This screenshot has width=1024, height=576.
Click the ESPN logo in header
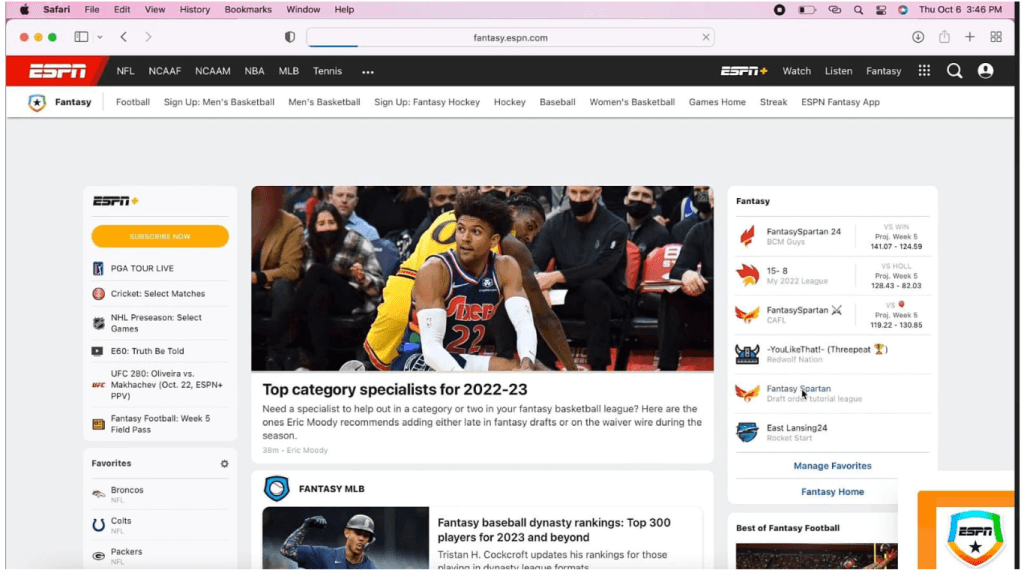(57, 71)
